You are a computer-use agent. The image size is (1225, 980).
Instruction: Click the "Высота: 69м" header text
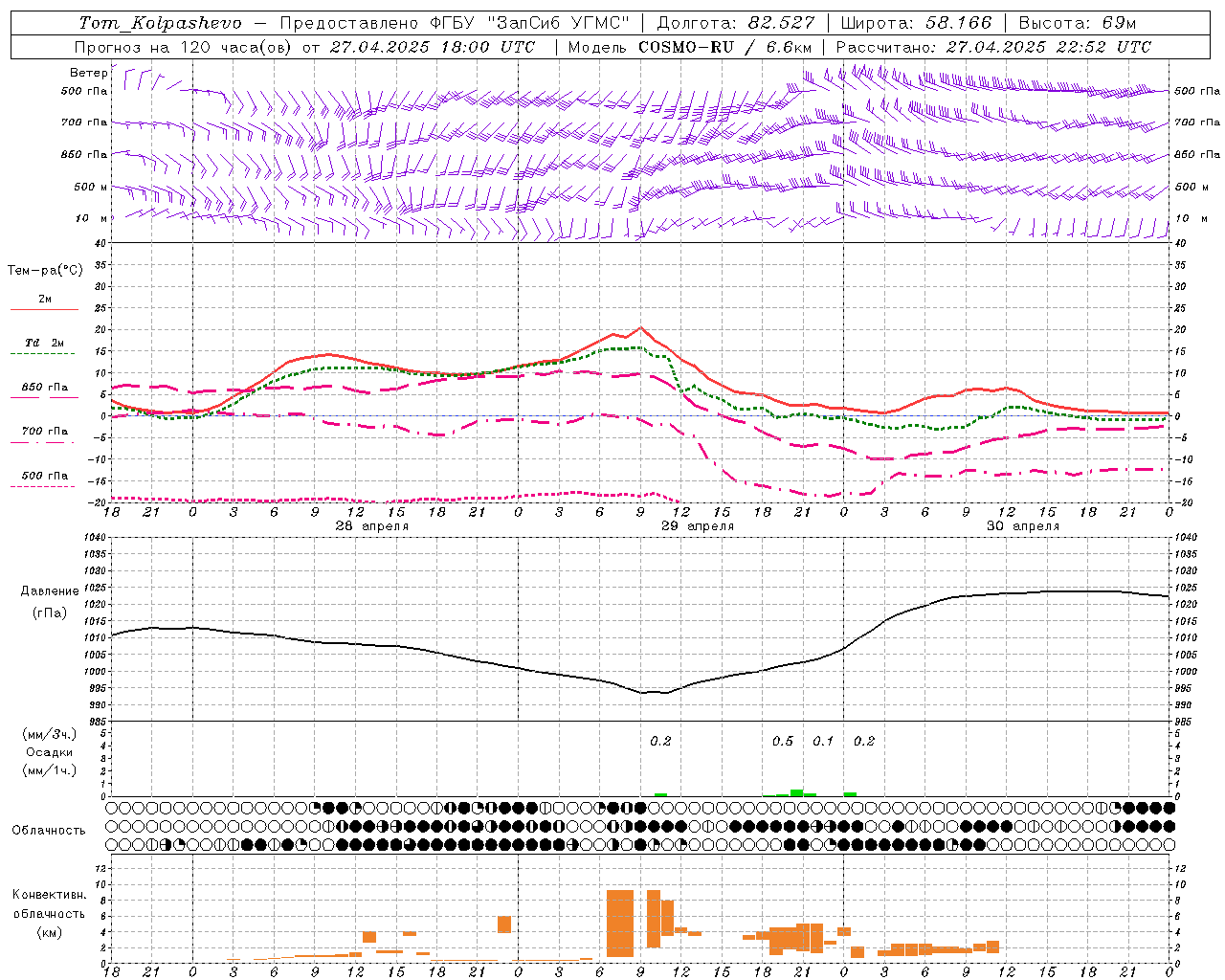coord(1077,23)
